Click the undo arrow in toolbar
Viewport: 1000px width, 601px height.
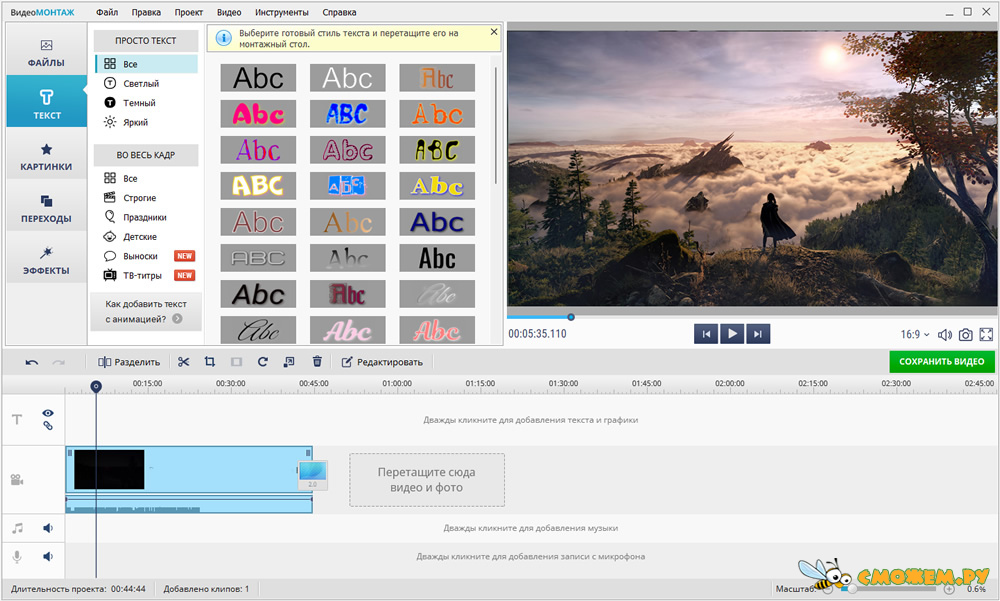click(32, 362)
